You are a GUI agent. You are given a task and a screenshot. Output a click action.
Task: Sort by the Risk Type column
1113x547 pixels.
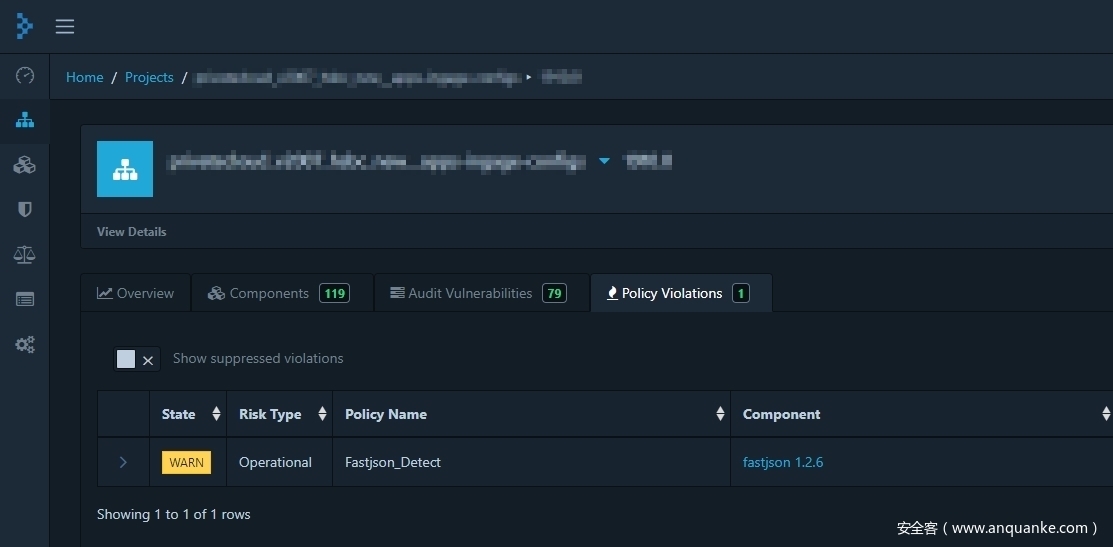pyautogui.click(x=280, y=414)
